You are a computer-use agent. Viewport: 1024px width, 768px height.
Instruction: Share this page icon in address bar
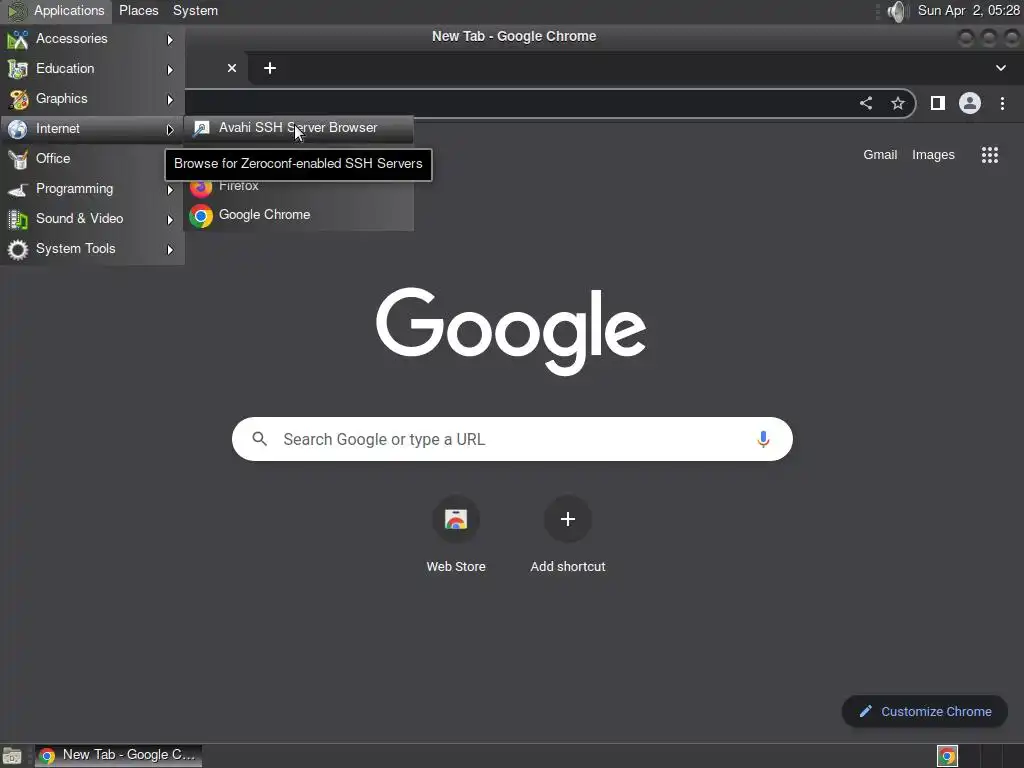click(866, 103)
